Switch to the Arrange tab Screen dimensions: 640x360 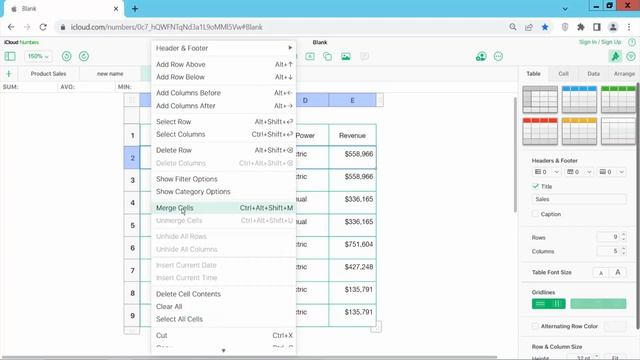tap(624, 73)
